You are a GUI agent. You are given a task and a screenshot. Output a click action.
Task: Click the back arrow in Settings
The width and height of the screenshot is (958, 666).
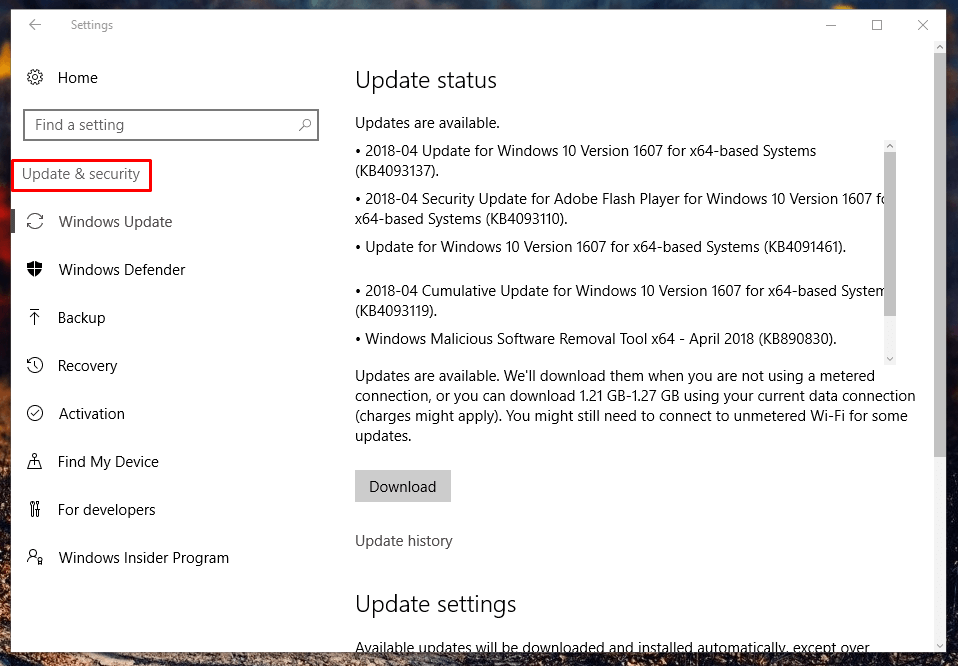(x=35, y=24)
